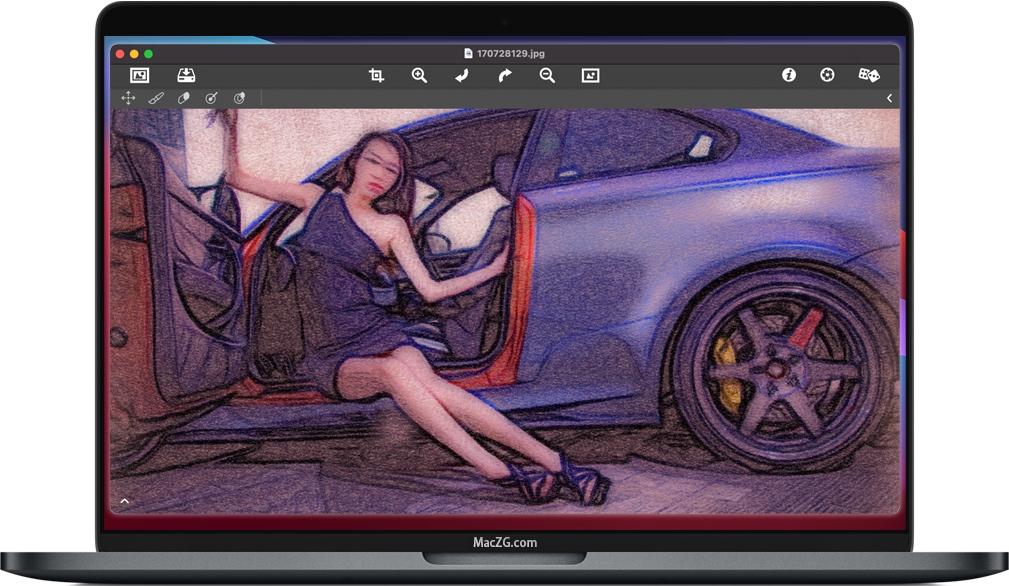Click the image resize icon beside zoom out
The image size is (1009, 586).
click(x=590, y=75)
